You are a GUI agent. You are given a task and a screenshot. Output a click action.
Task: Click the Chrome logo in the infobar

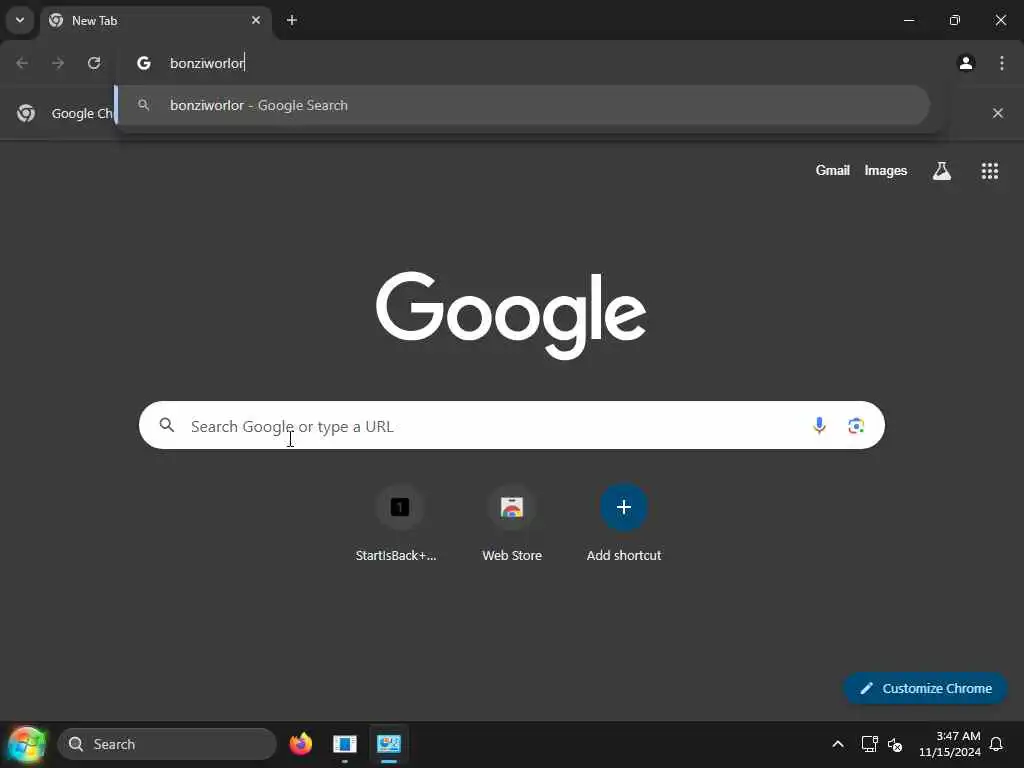point(26,113)
